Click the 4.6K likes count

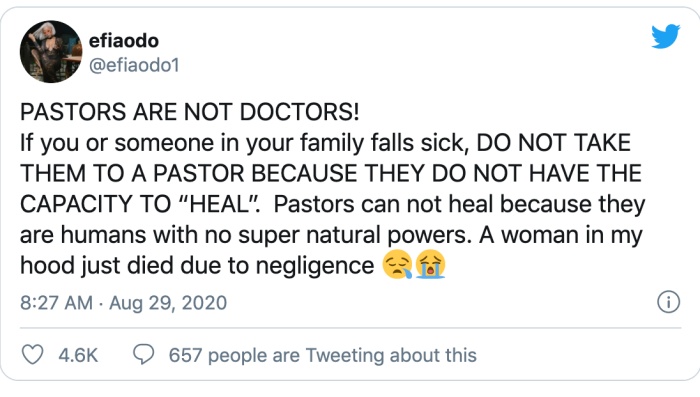click(x=78, y=355)
